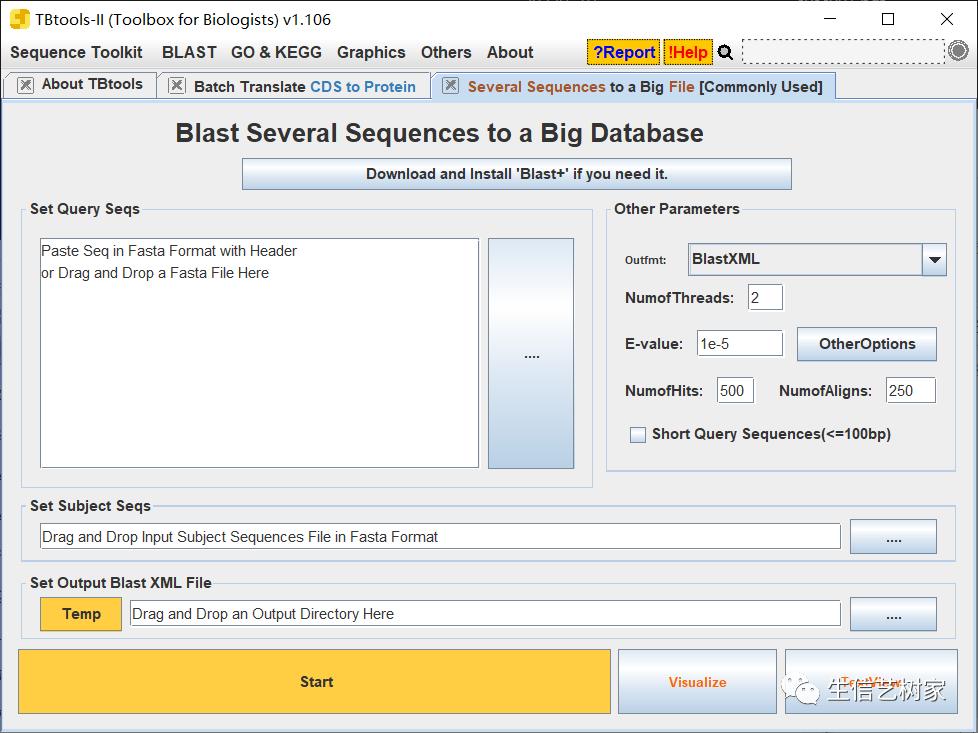This screenshot has height=733, width=978.
Task: Click the search magnifier icon
Action: click(x=726, y=53)
